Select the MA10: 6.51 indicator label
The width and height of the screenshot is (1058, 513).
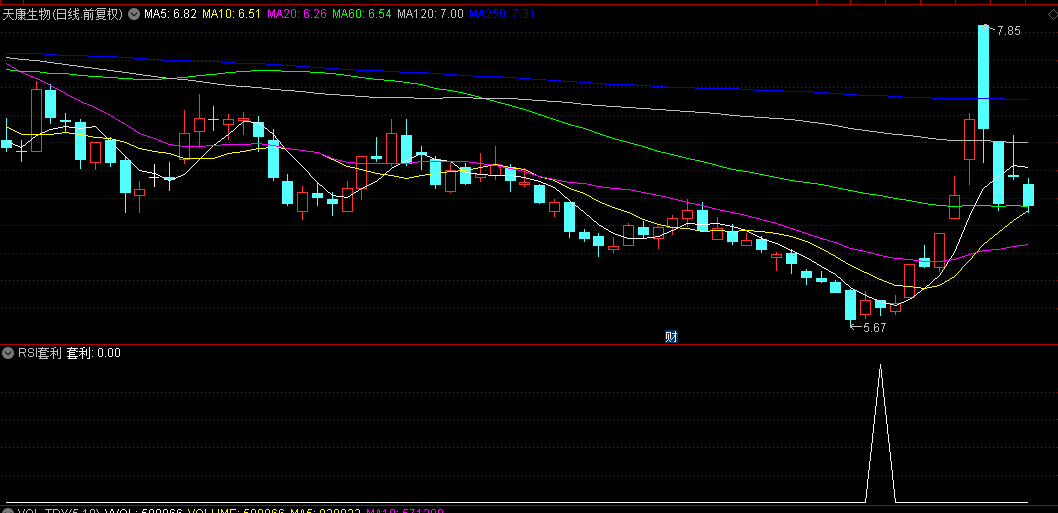pos(231,14)
